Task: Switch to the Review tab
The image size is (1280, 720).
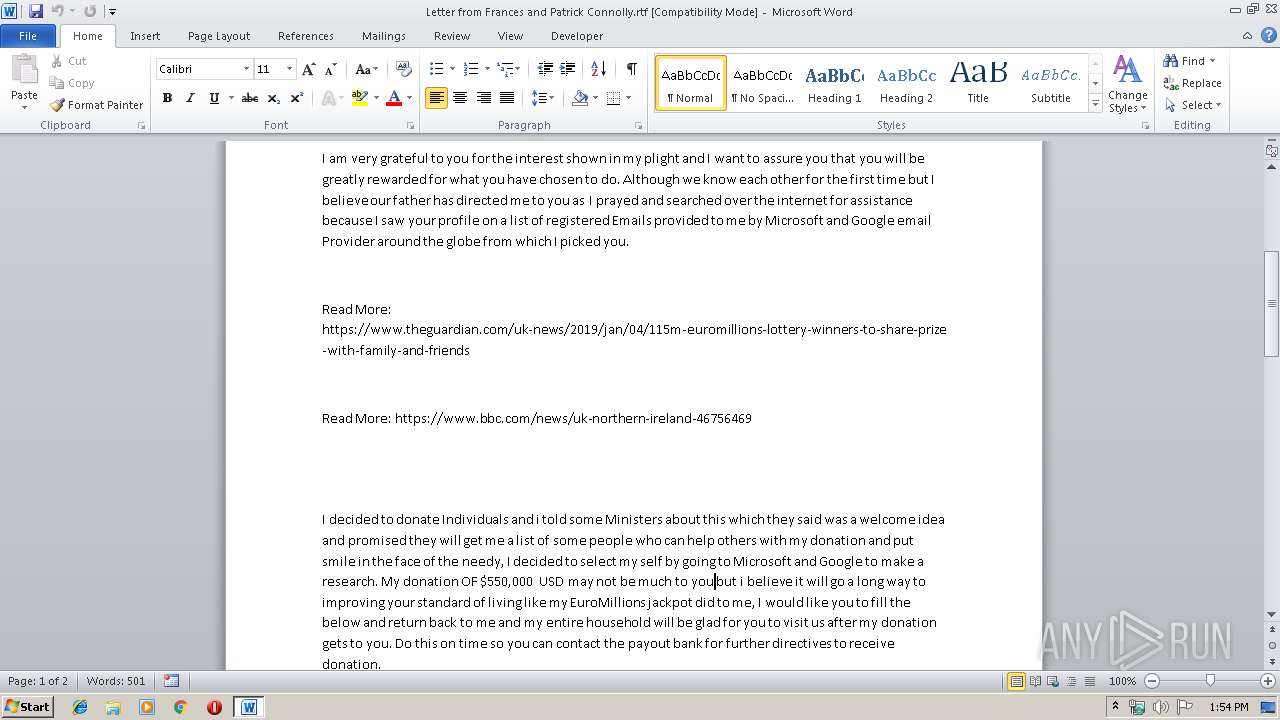Action: coord(452,36)
